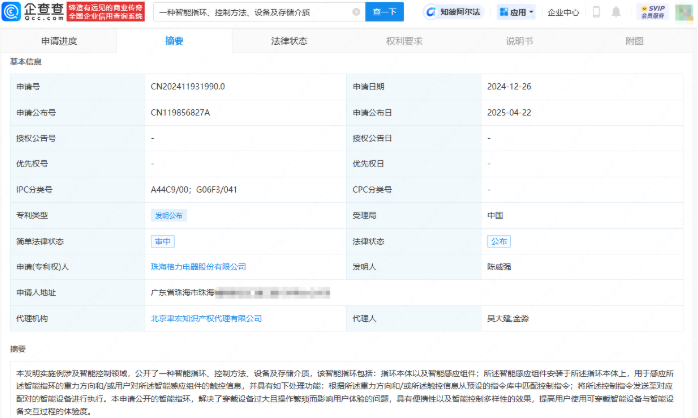Click inventor name 陈威强
This screenshot has height=418, width=698.
click(499, 267)
